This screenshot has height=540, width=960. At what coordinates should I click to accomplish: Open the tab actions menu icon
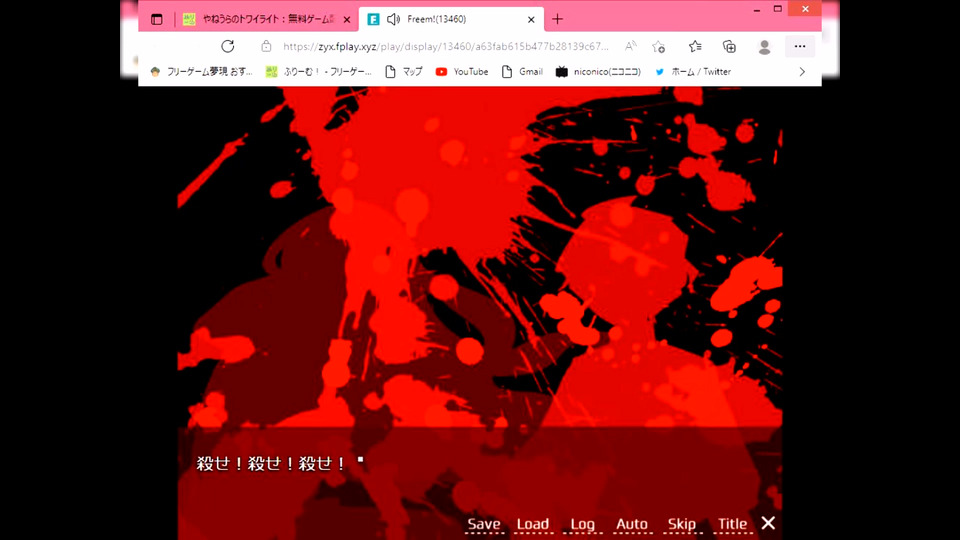157,20
